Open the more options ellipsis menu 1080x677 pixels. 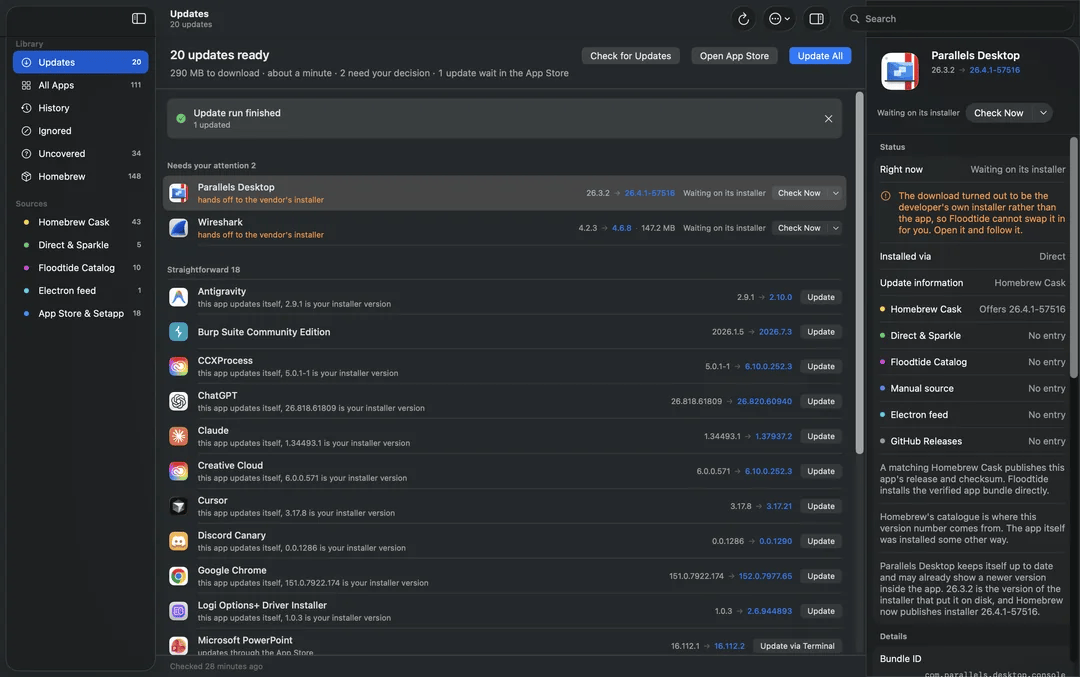(779, 19)
